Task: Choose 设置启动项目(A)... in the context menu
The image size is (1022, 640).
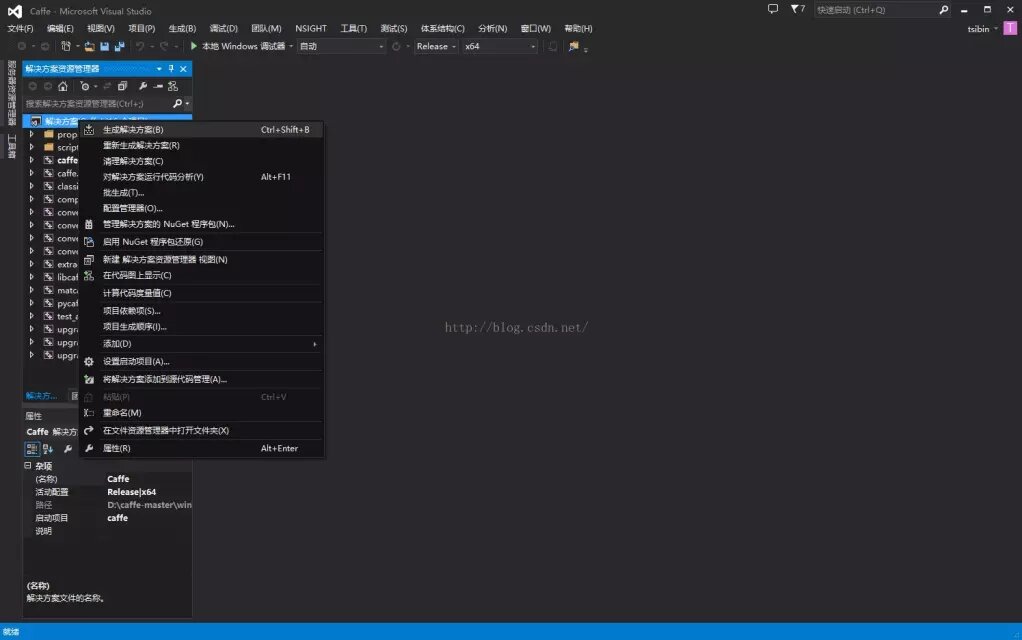Action: (201, 361)
